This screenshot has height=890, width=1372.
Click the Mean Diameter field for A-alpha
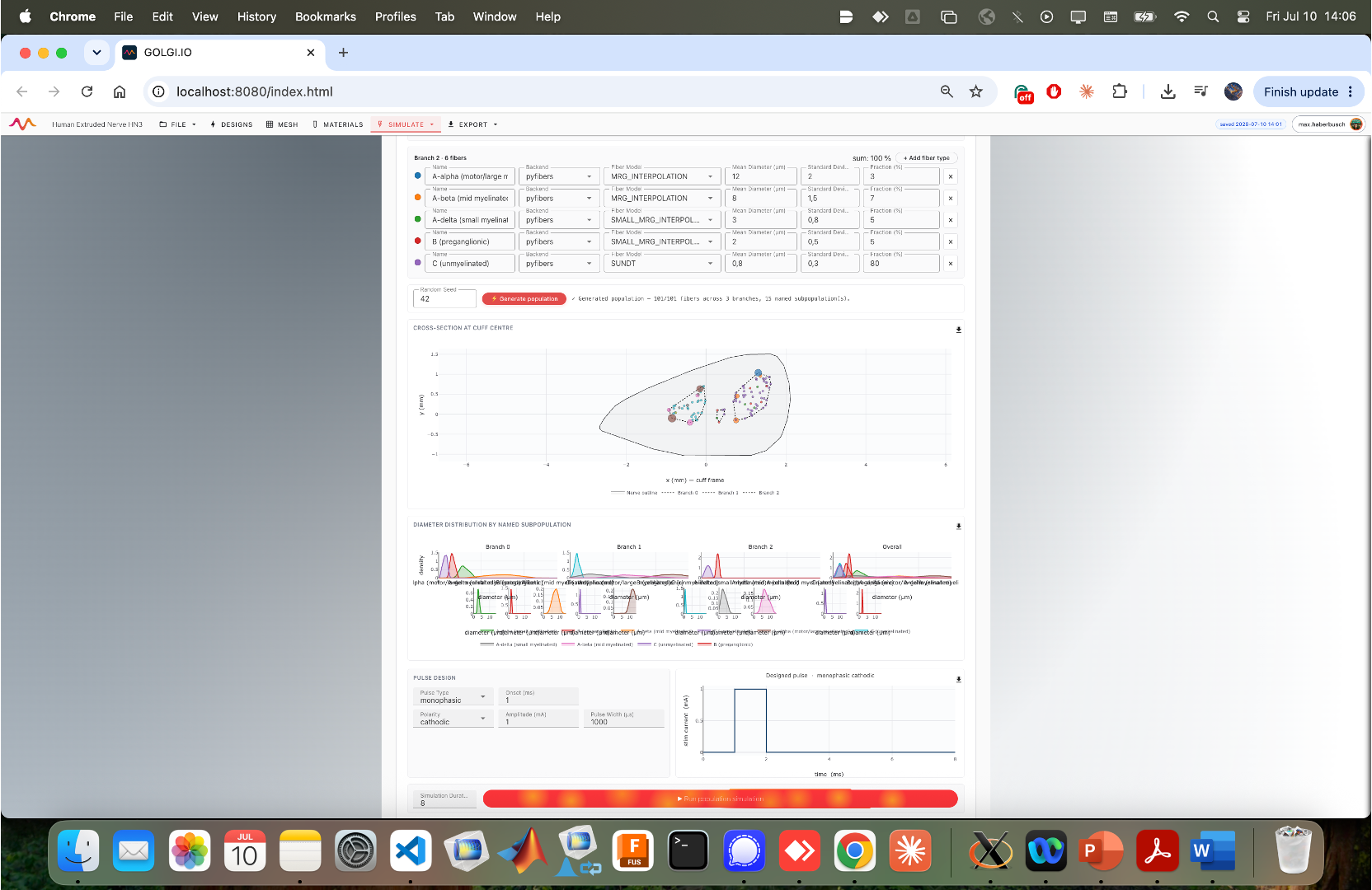762,176
